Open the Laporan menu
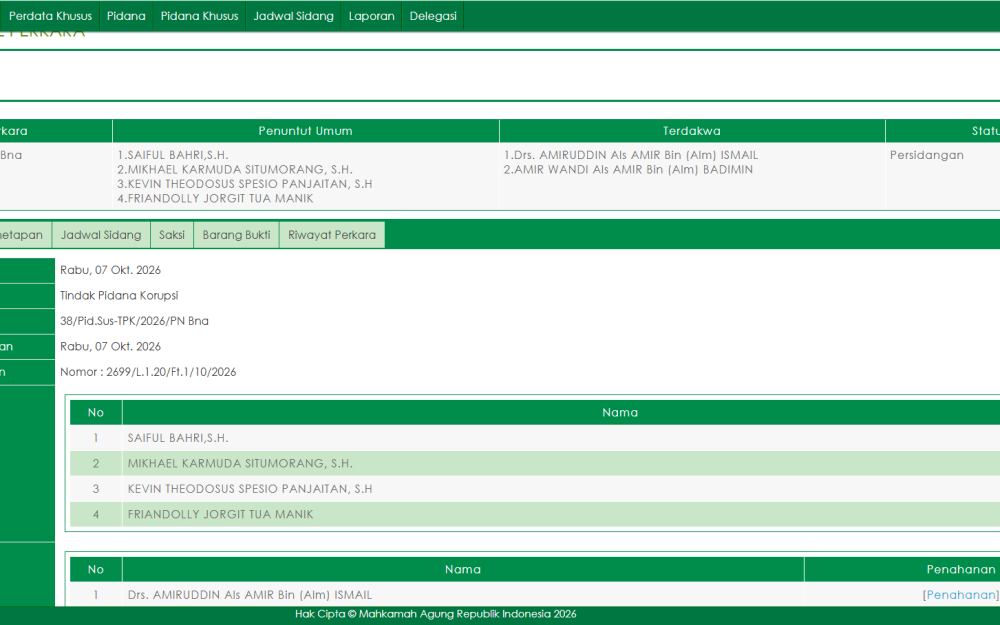 pos(372,16)
